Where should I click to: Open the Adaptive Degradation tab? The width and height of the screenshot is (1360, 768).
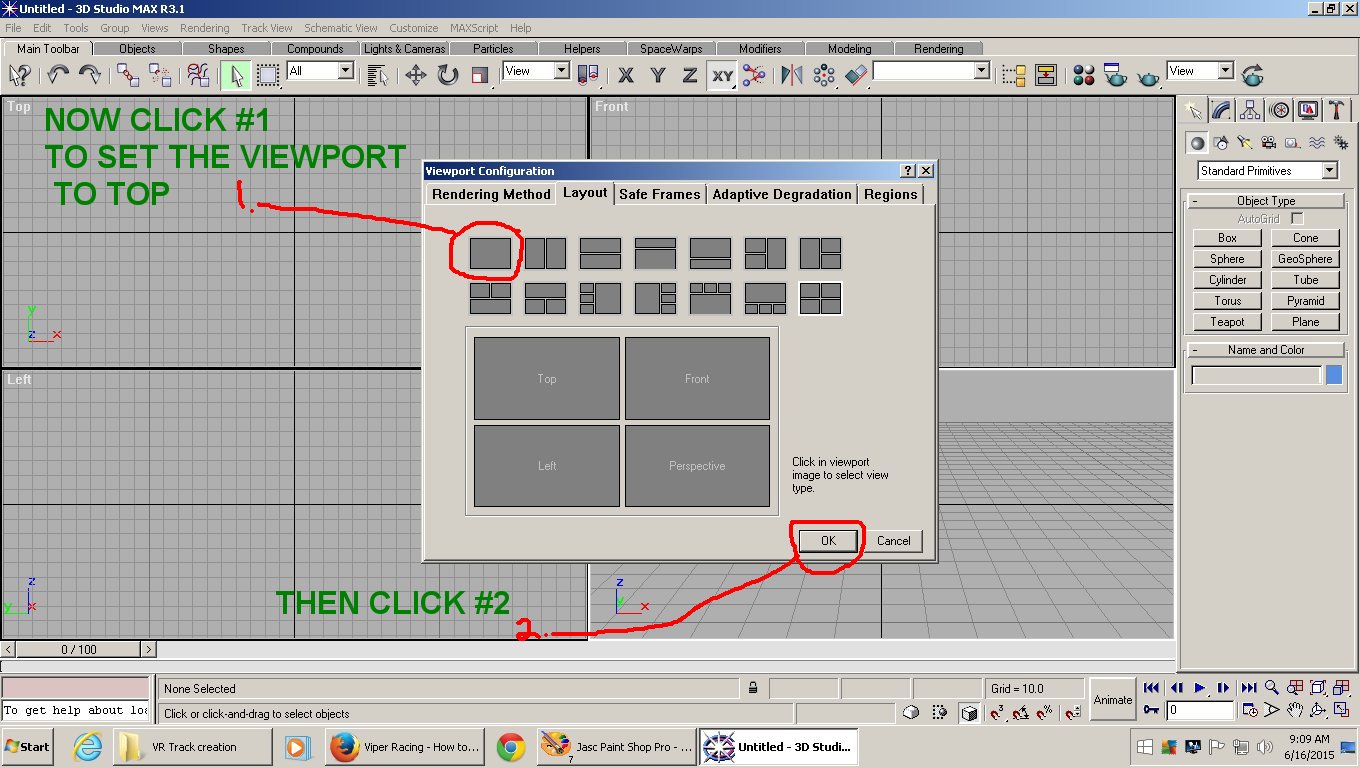782,194
